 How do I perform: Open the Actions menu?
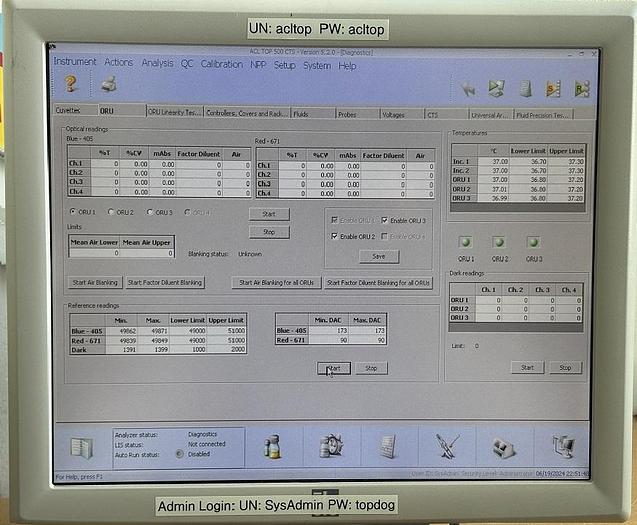click(x=119, y=62)
